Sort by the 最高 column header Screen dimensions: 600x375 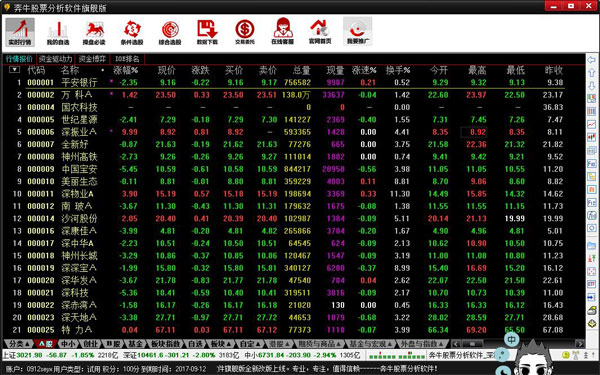click(477, 70)
